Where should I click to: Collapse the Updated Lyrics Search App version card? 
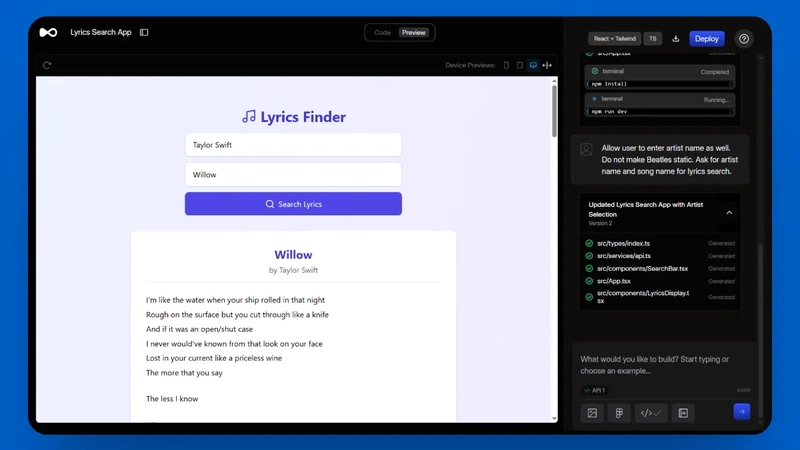[729, 213]
